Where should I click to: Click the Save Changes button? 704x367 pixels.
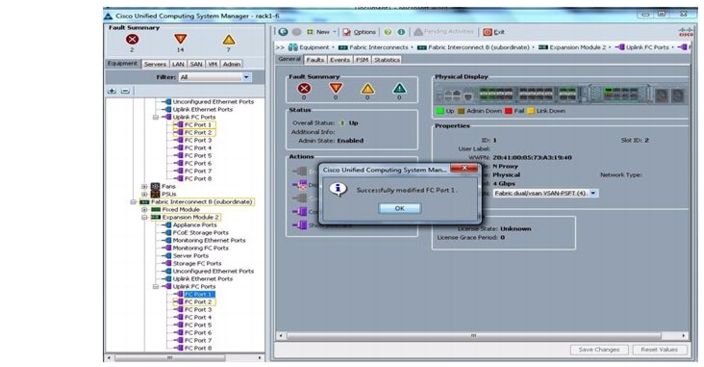598,349
